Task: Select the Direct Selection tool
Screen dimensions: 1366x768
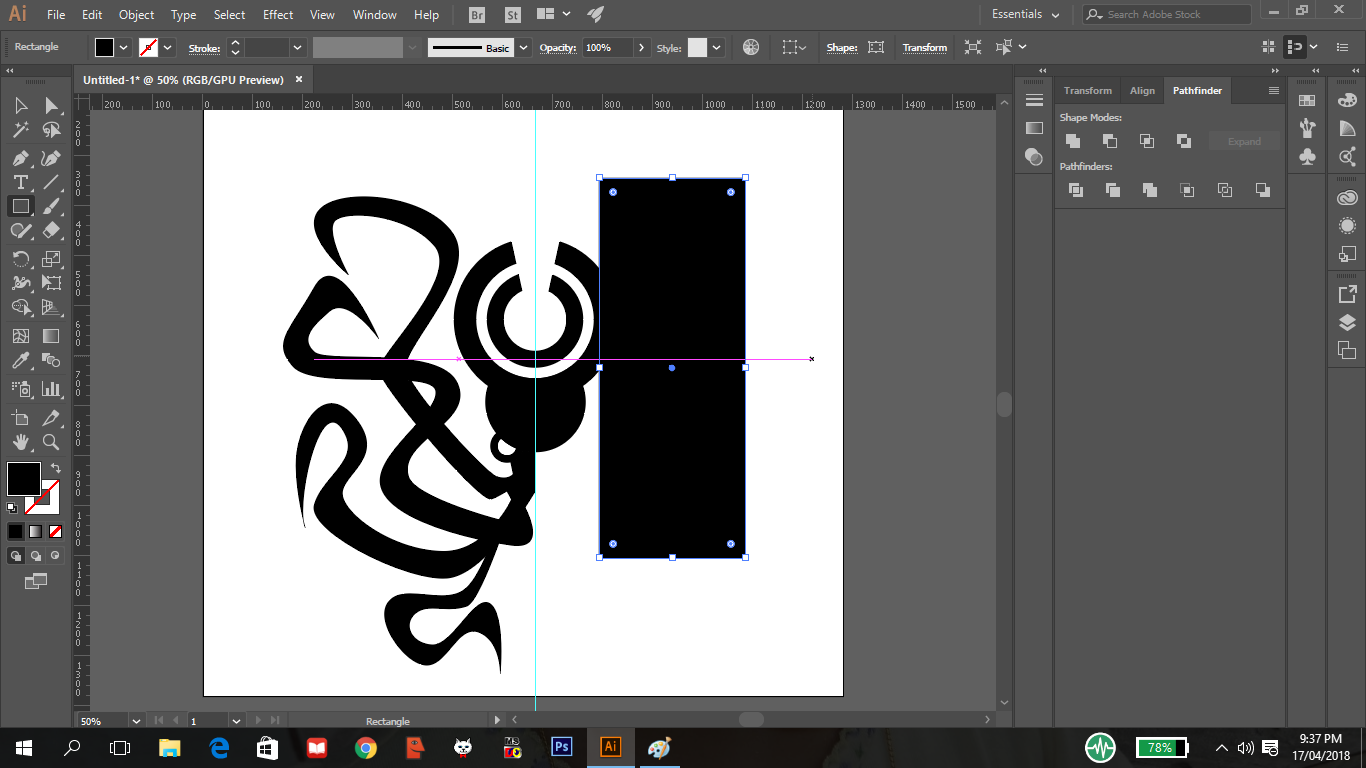Action: 51,106
